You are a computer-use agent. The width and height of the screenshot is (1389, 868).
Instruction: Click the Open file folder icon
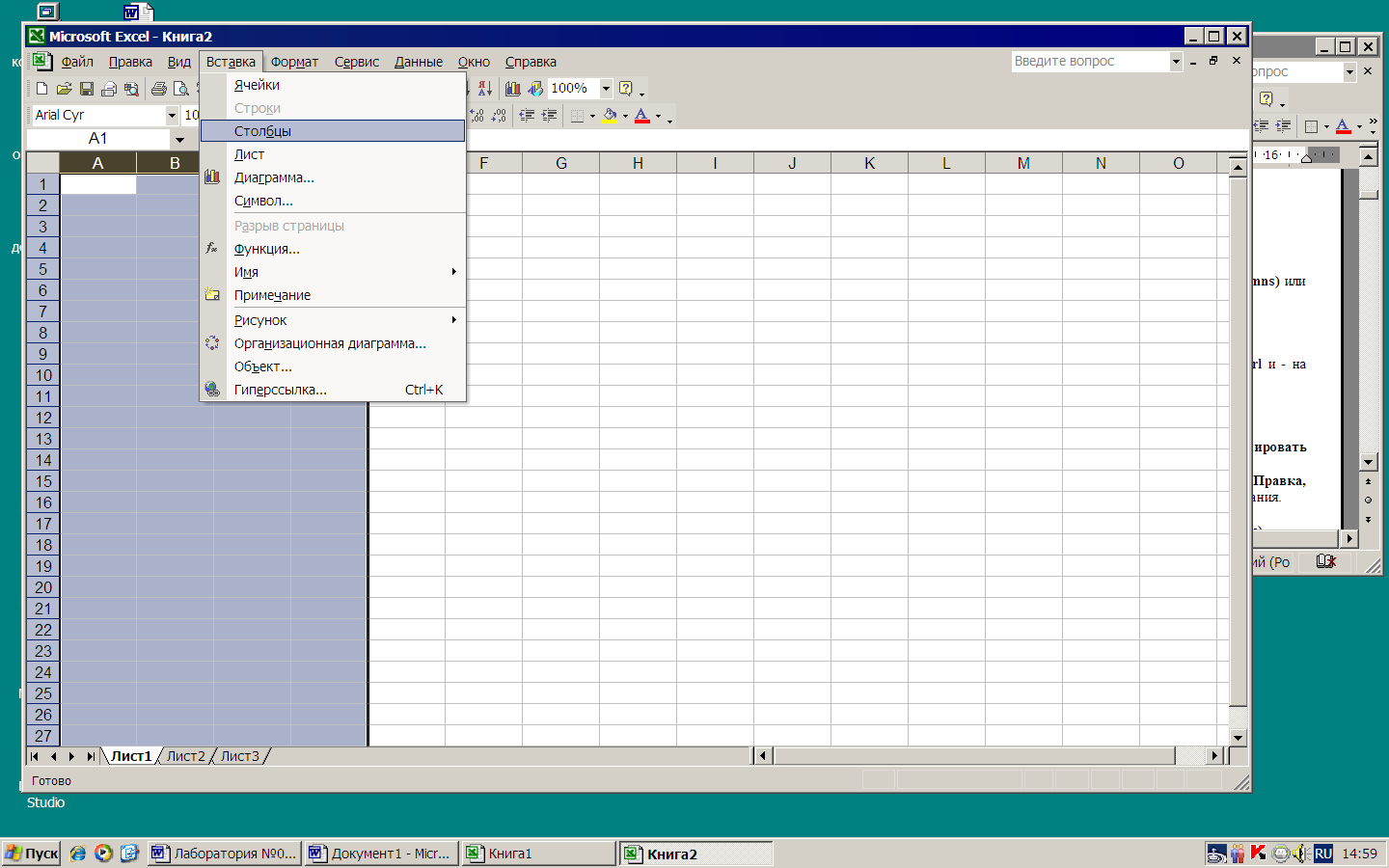64,89
